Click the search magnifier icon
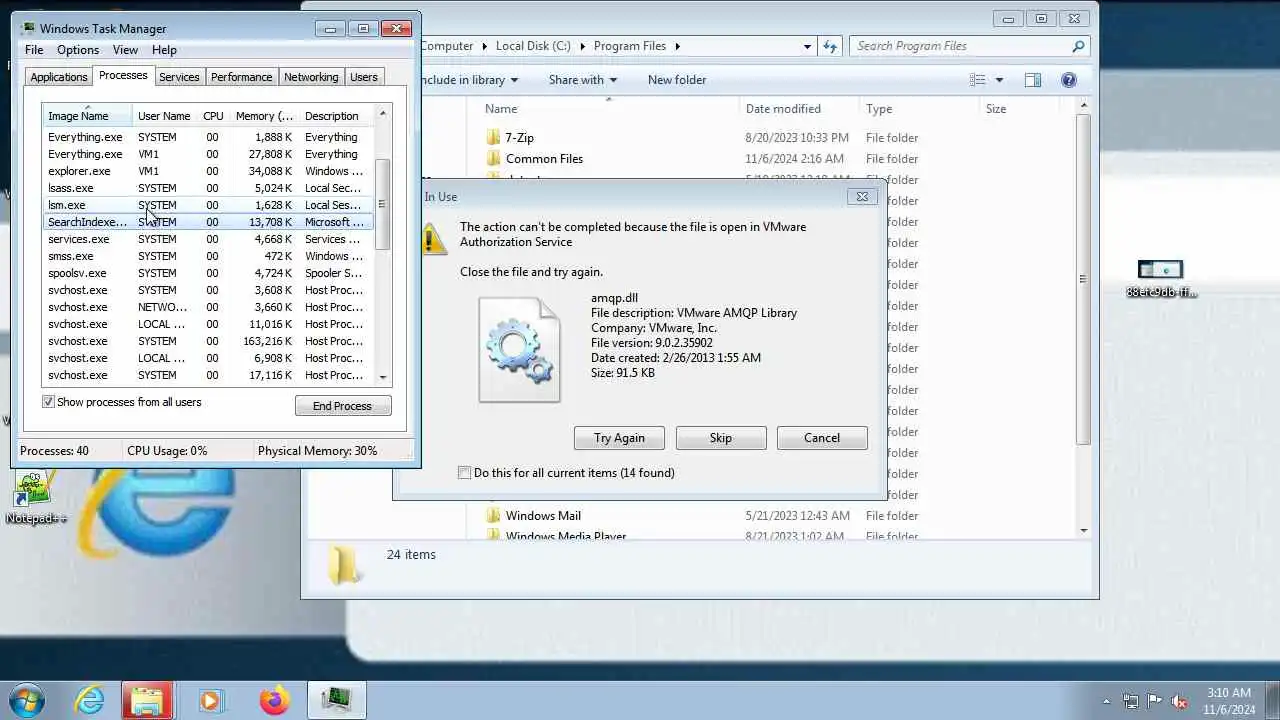The image size is (1280, 720). (x=1078, y=46)
